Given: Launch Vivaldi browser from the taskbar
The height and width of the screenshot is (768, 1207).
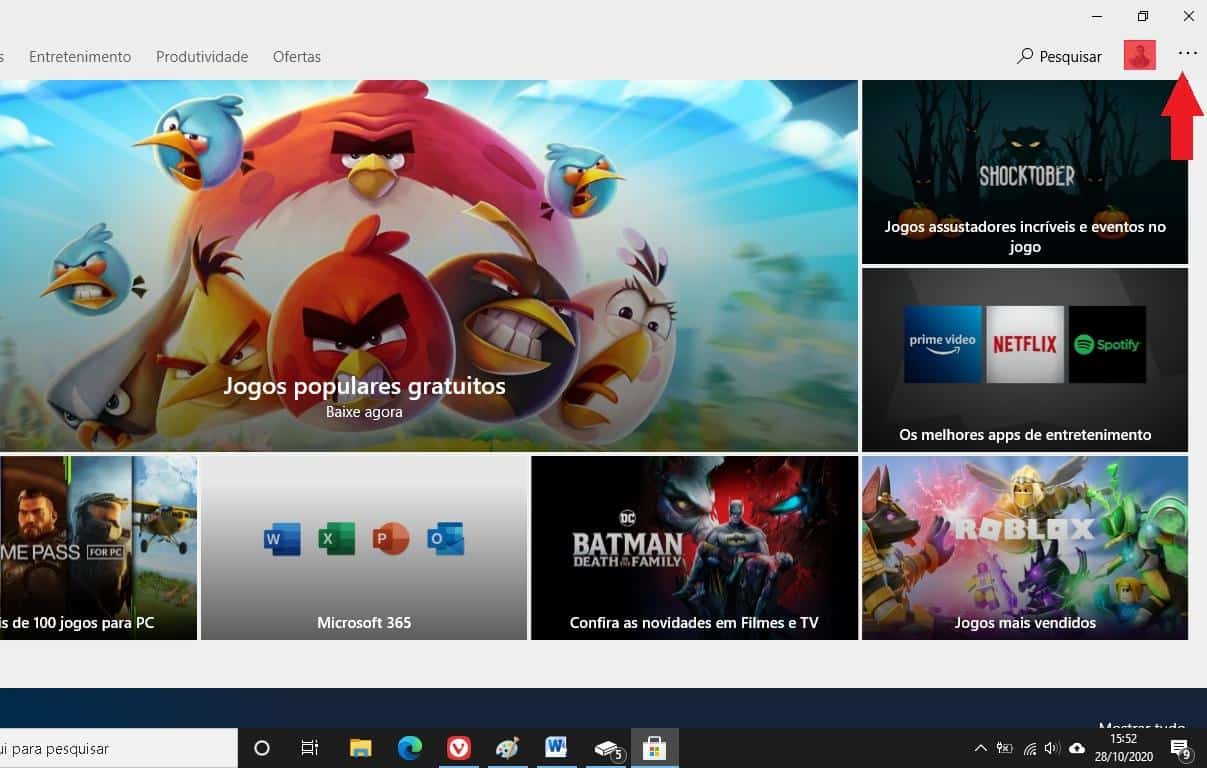Looking at the screenshot, I should point(459,748).
